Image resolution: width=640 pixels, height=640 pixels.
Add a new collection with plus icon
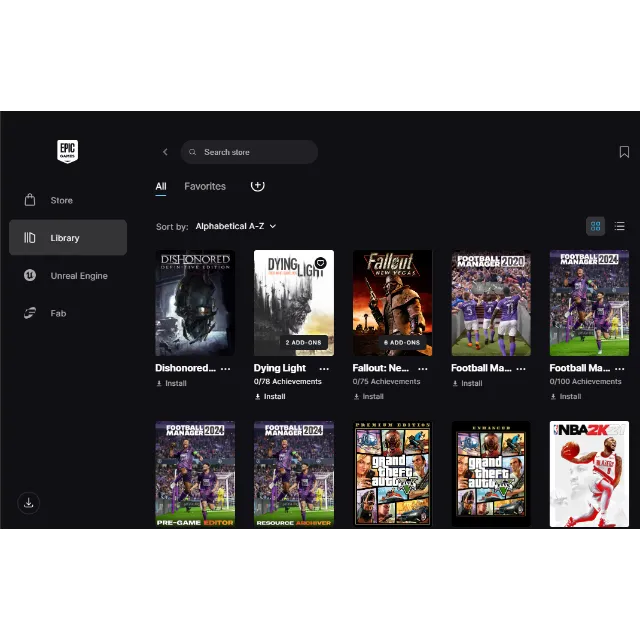[257, 185]
